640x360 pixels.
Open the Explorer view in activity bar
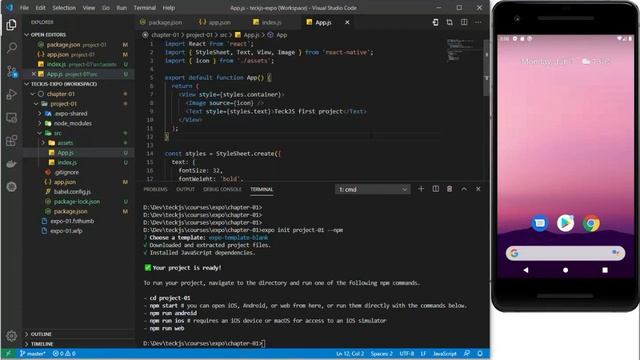coord(11,25)
